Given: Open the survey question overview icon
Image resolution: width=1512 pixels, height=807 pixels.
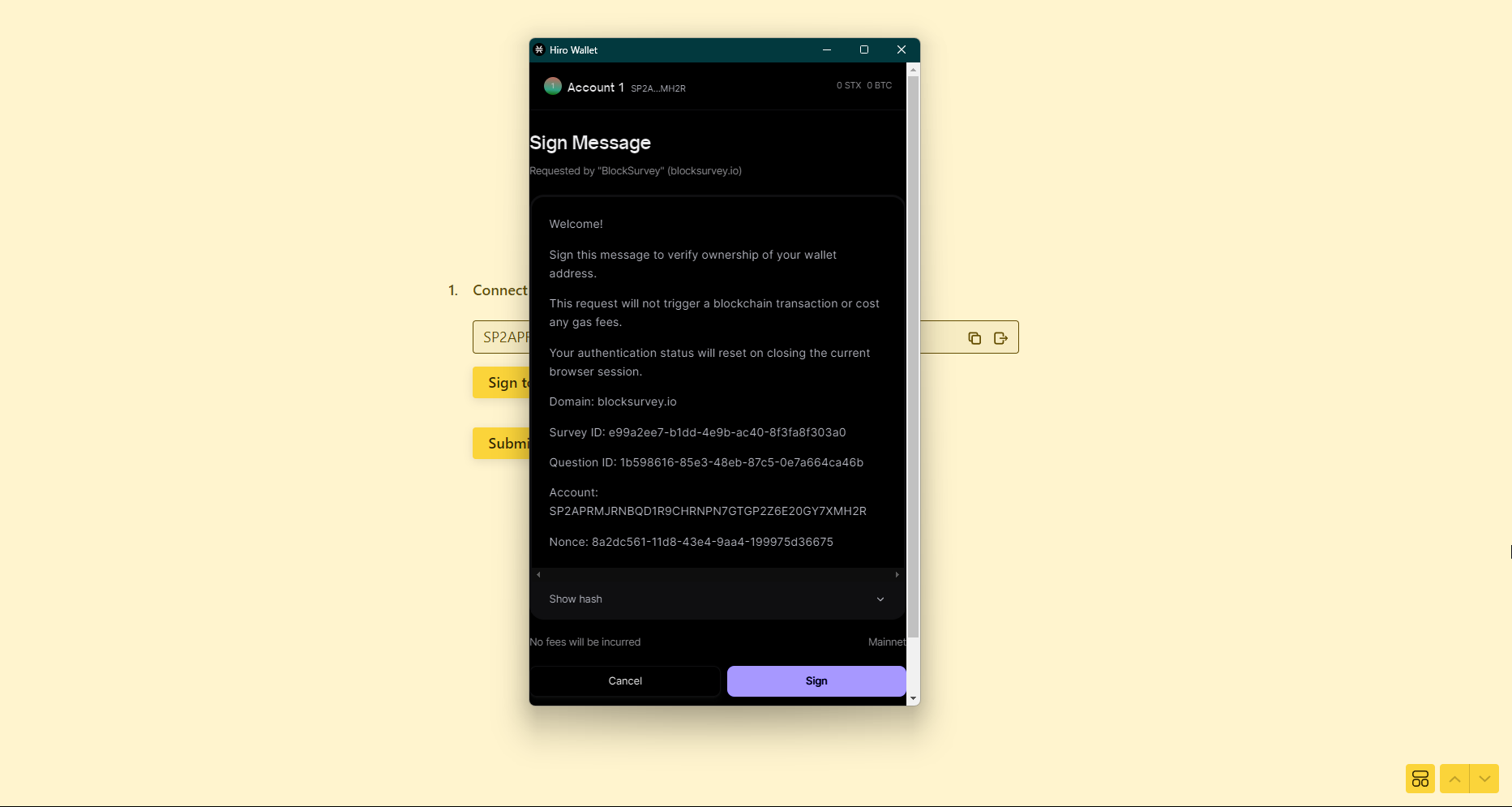Looking at the screenshot, I should point(1420,779).
